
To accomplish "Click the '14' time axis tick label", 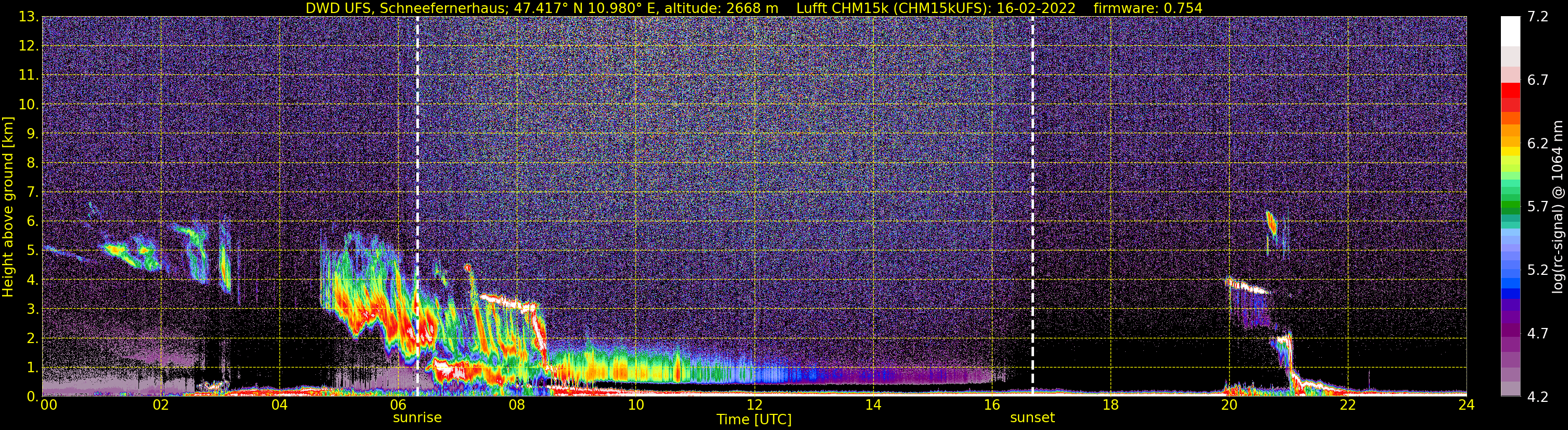I will point(873,406).
